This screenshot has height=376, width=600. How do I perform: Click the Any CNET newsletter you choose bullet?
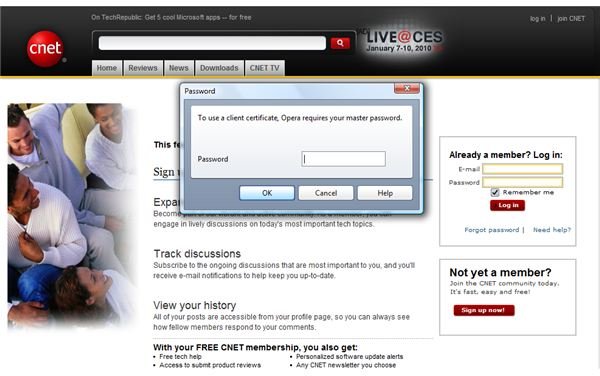point(346,365)
